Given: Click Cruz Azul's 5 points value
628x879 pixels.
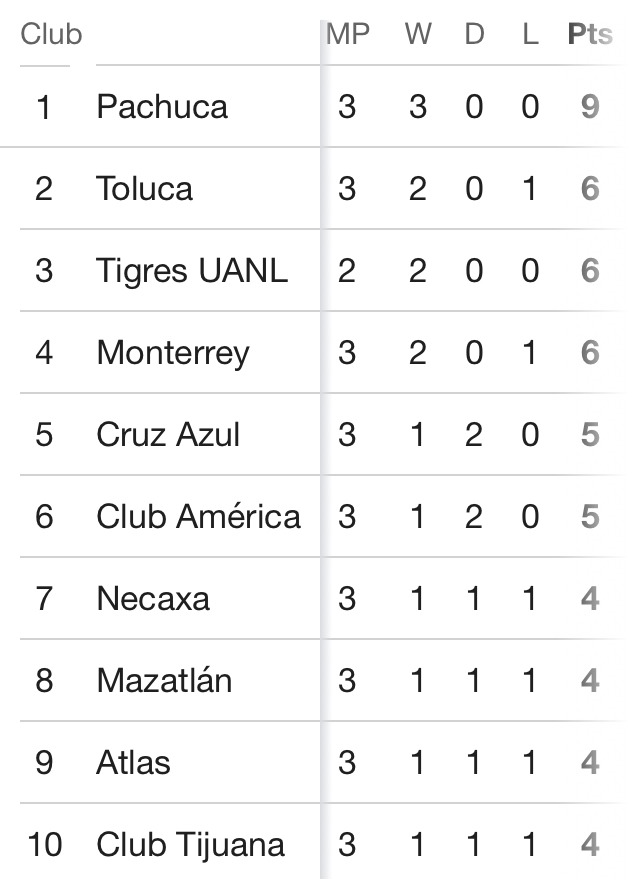Looking at the screenshot, I should coord(590,434).
